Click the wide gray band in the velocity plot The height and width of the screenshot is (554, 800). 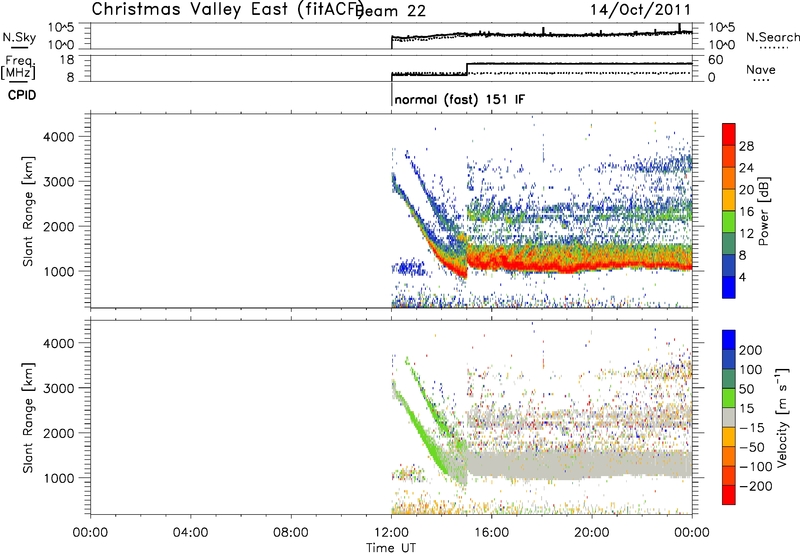579,465
